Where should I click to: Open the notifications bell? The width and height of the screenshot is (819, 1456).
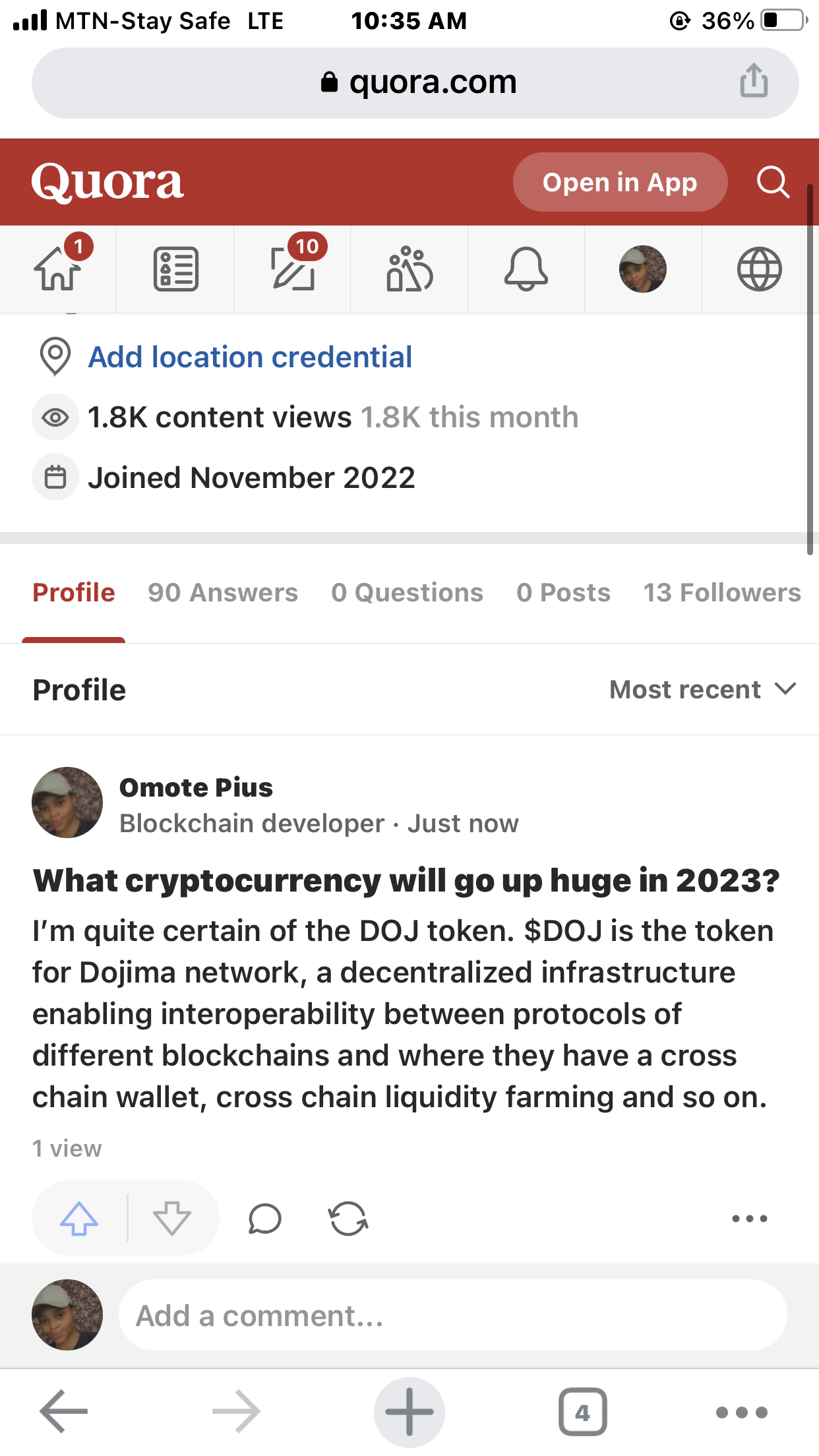tap(526, 269)
